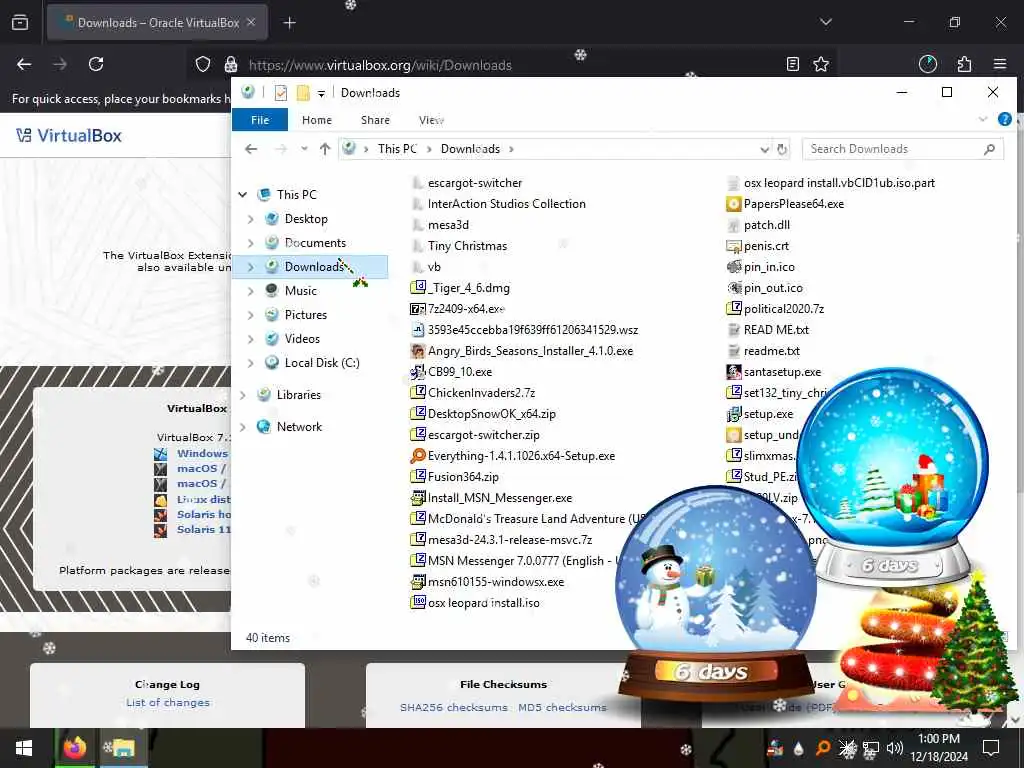1024x768 pixels.
Task: Select the osx leopard install.iso file
Action: (475, 603)
